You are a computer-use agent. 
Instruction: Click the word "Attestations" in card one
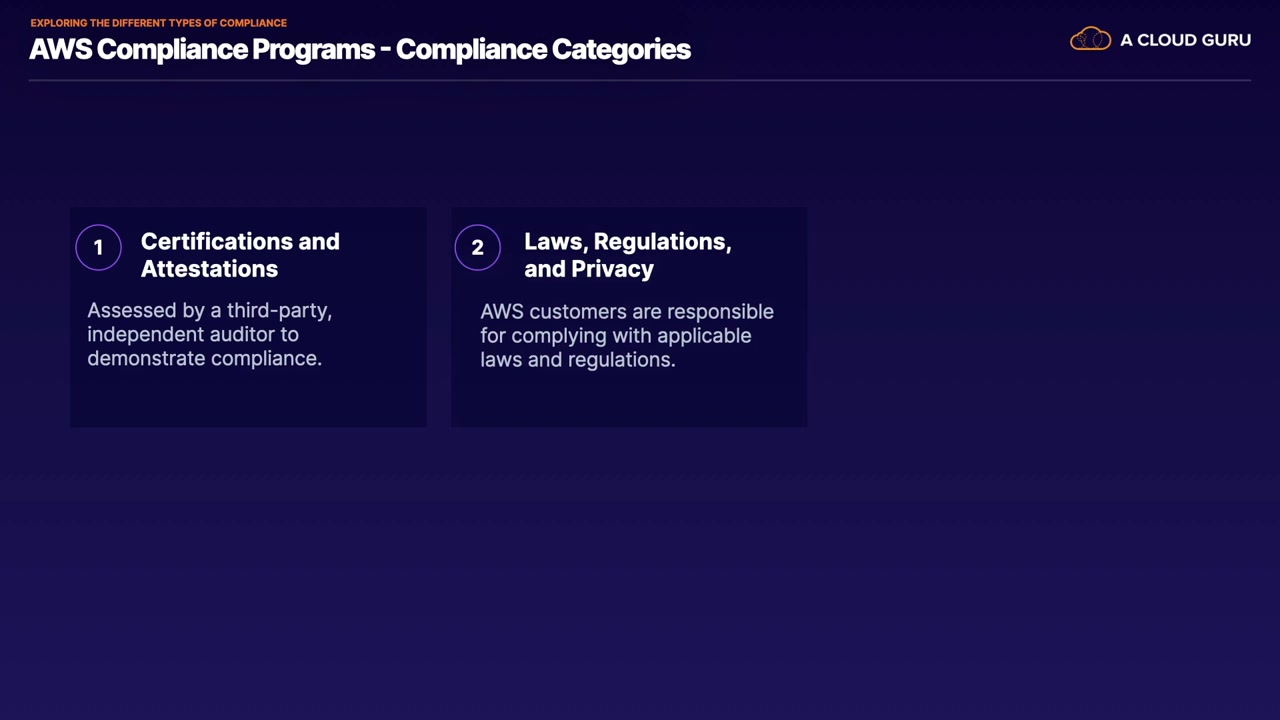click(209, 269)
